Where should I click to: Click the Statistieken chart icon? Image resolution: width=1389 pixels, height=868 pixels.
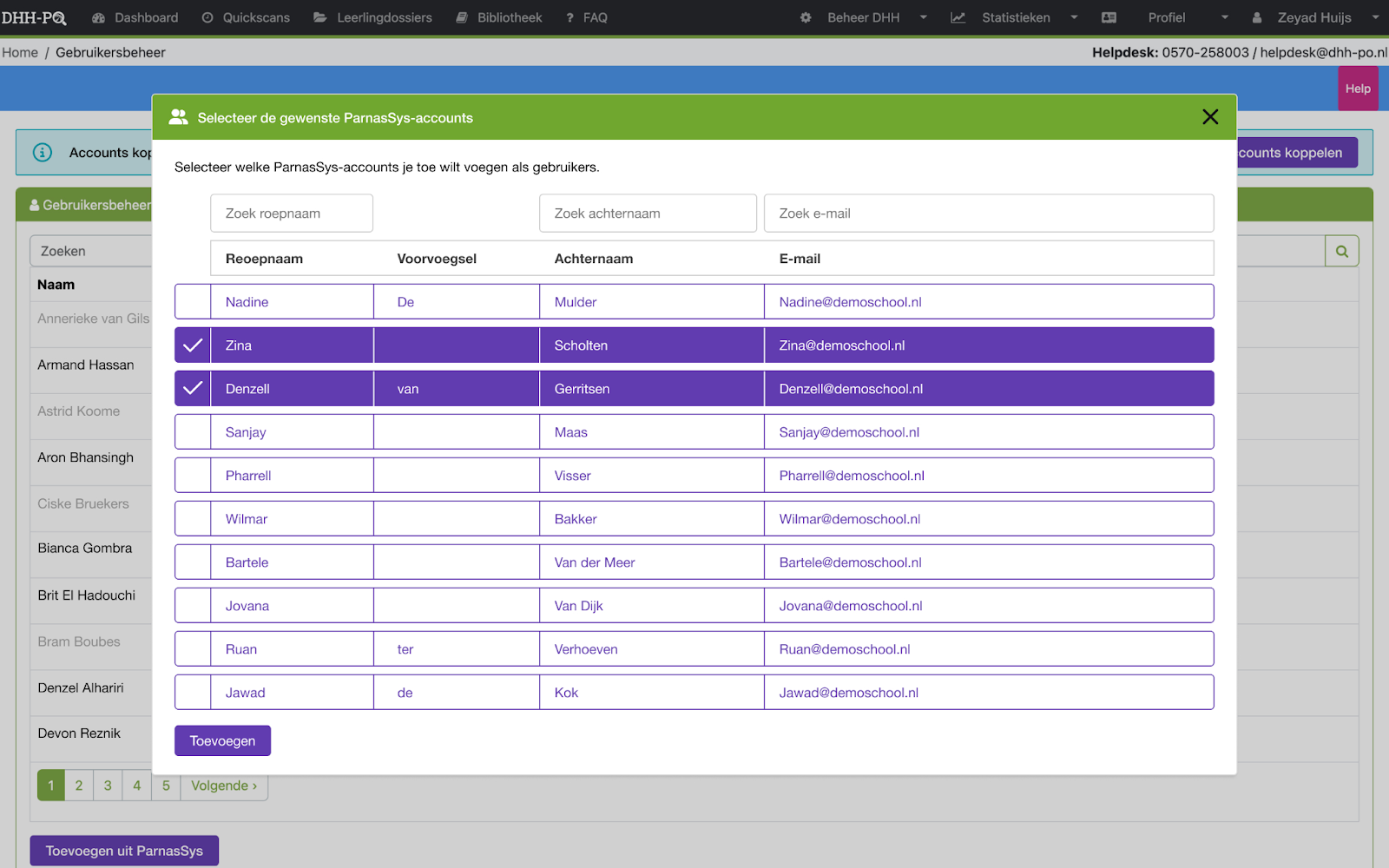pos(958,17)
